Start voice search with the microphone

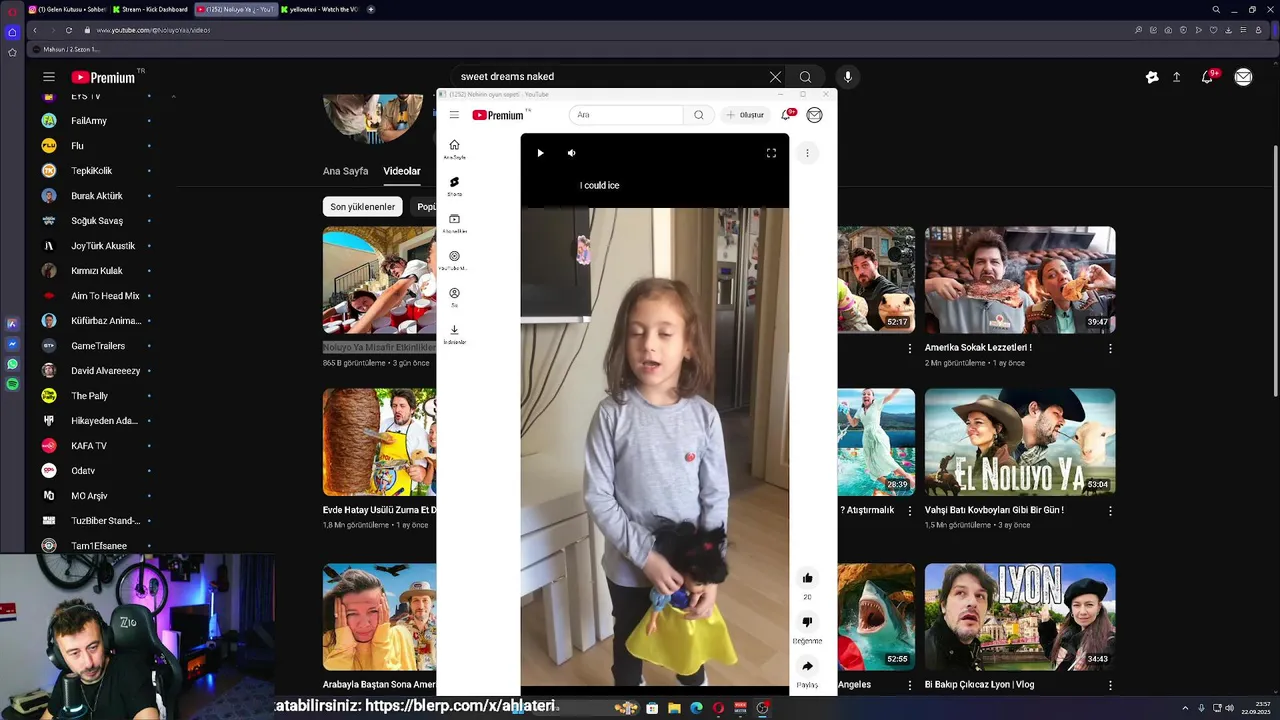[848, 77]
